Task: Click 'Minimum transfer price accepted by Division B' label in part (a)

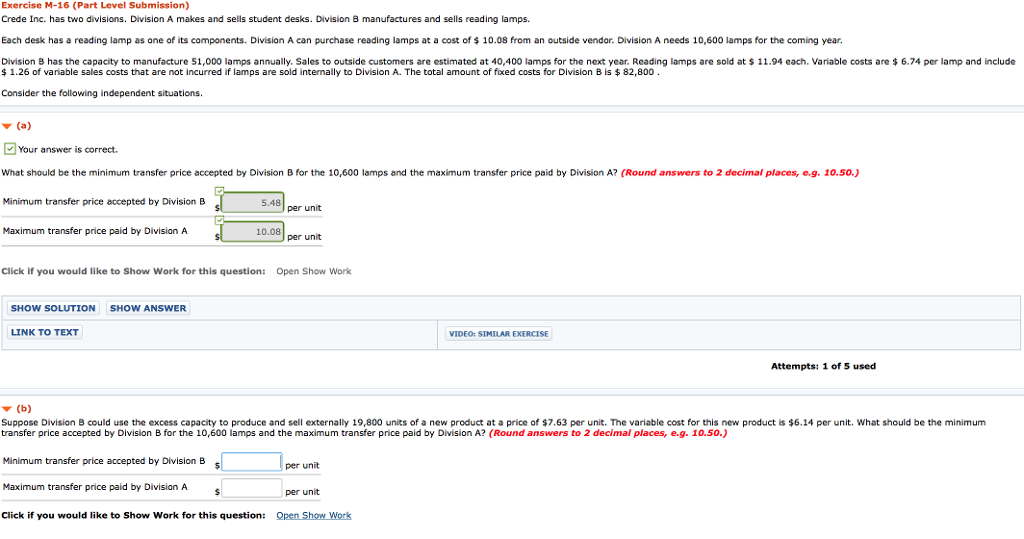Action: [104, 202]
